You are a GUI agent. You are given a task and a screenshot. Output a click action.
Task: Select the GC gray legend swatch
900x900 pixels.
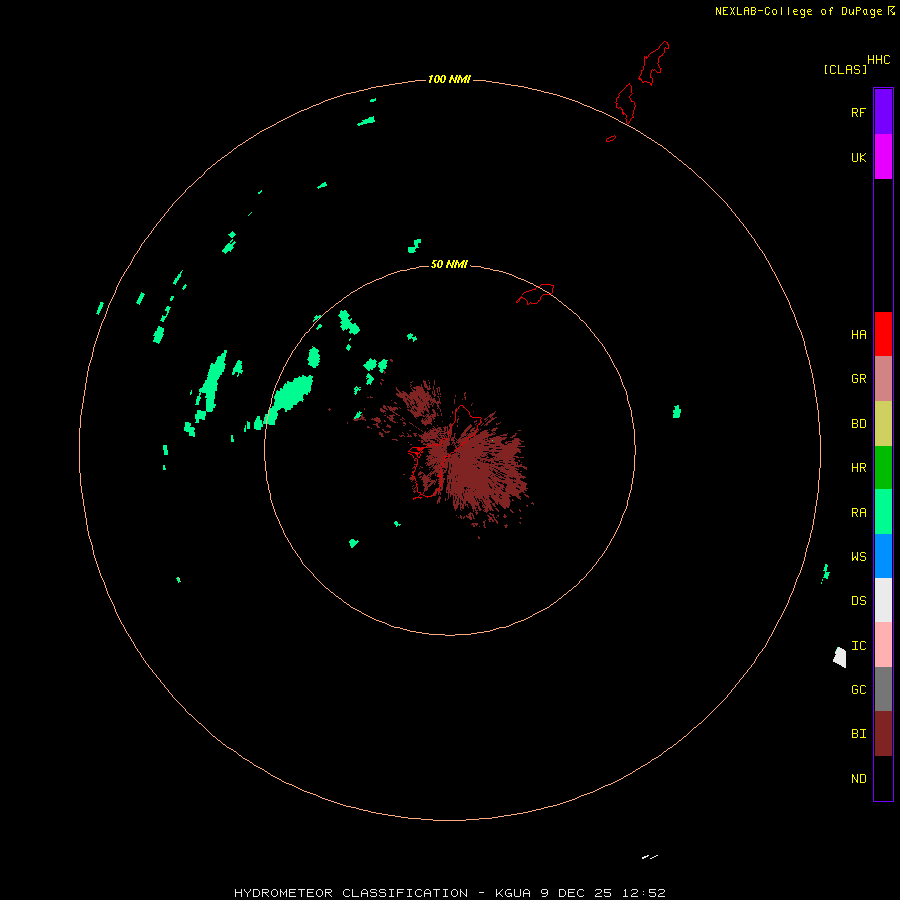(x=883, y=689)
